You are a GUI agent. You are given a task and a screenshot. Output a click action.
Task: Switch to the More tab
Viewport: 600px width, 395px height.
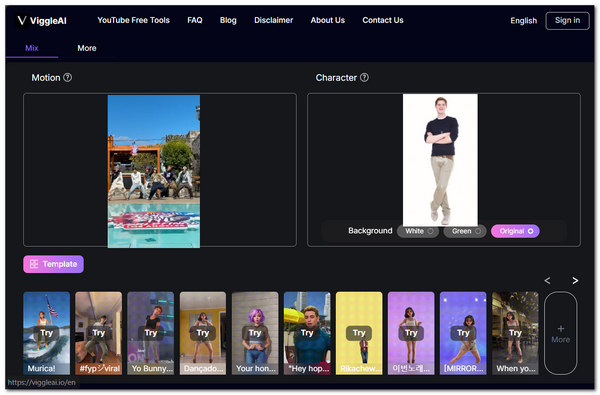pos(87,48)
